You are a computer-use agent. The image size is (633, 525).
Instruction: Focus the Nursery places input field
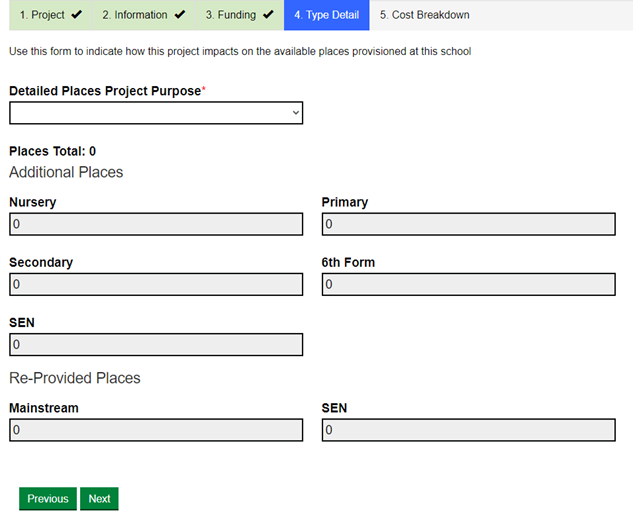coord(155,224)
